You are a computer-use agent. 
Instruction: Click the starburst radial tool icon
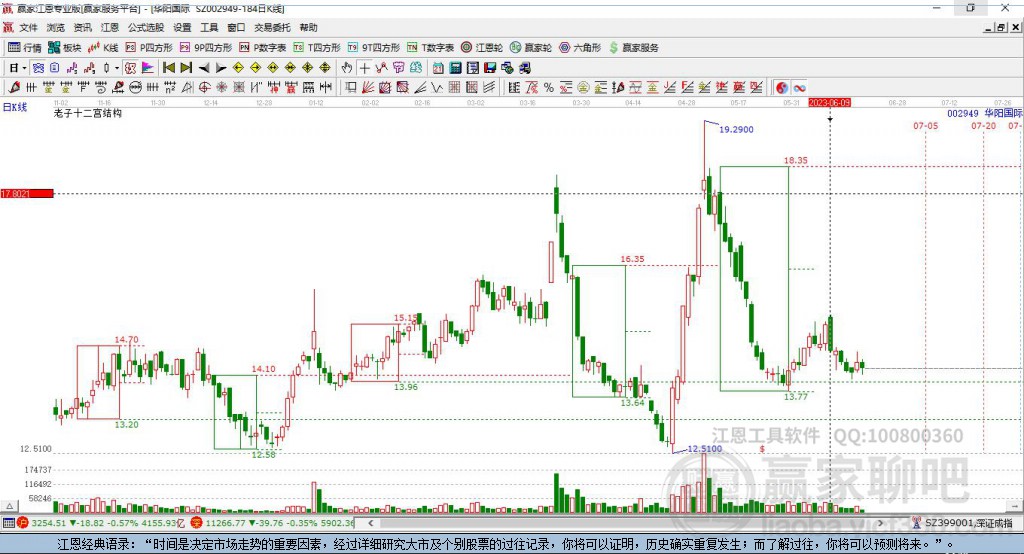[221, 88]
